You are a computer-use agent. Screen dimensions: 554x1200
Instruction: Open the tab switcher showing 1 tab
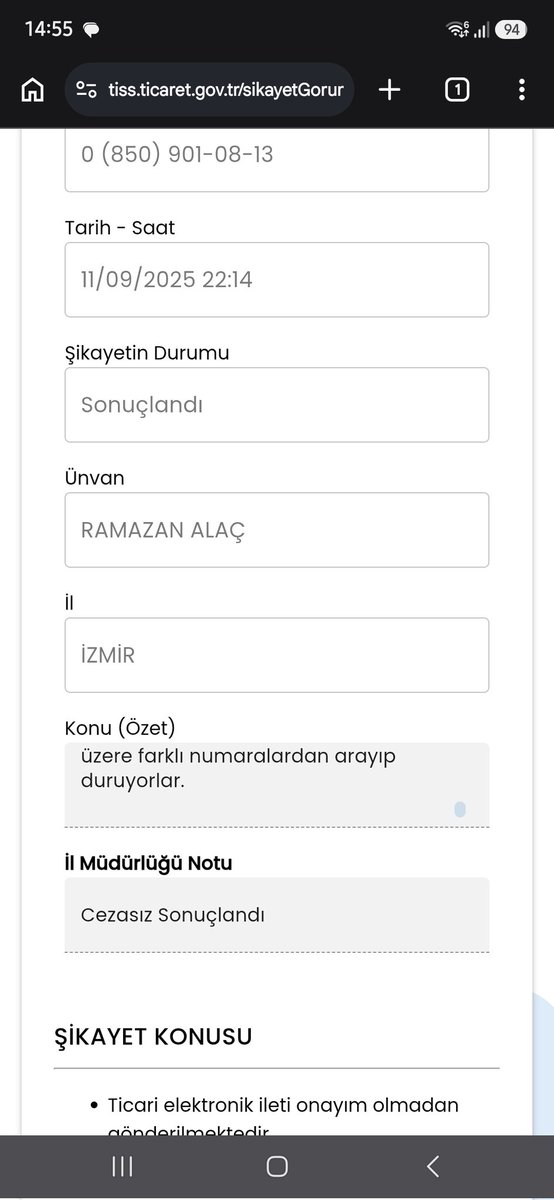click(457, 90)
